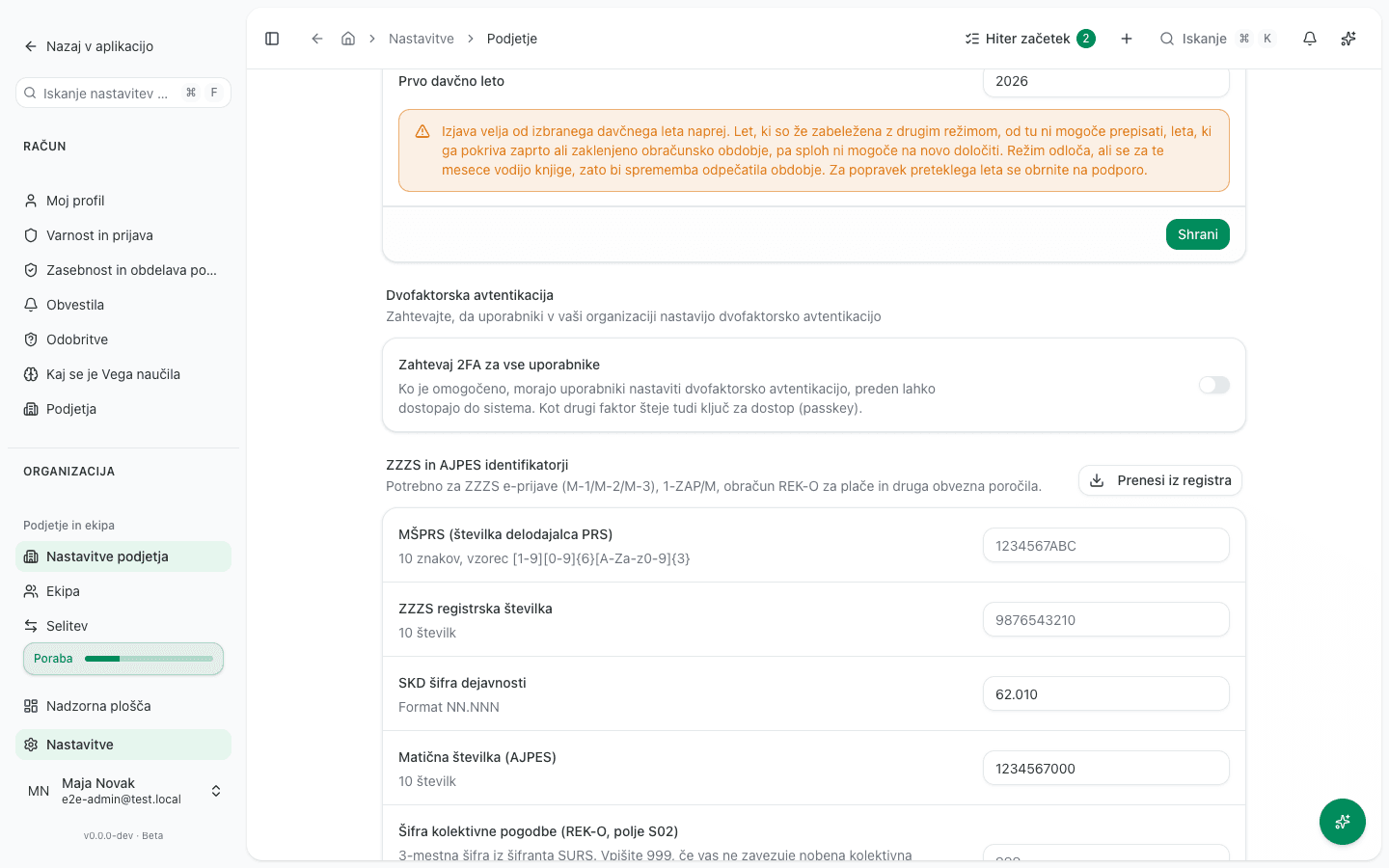Click Nazaj v aplikacijo link
Viewport: 1389px width, 868px height.
click(89, 46)
